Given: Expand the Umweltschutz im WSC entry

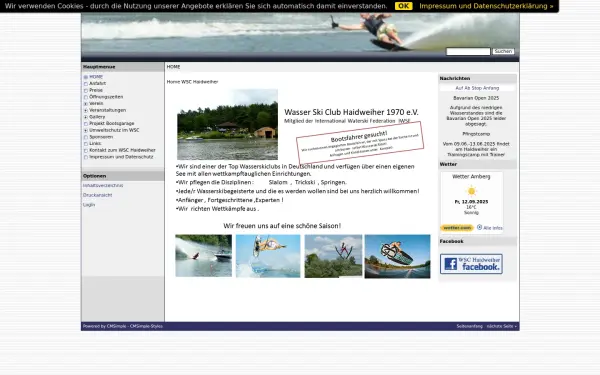Looking at the screenshot, I should pos(86,130).
